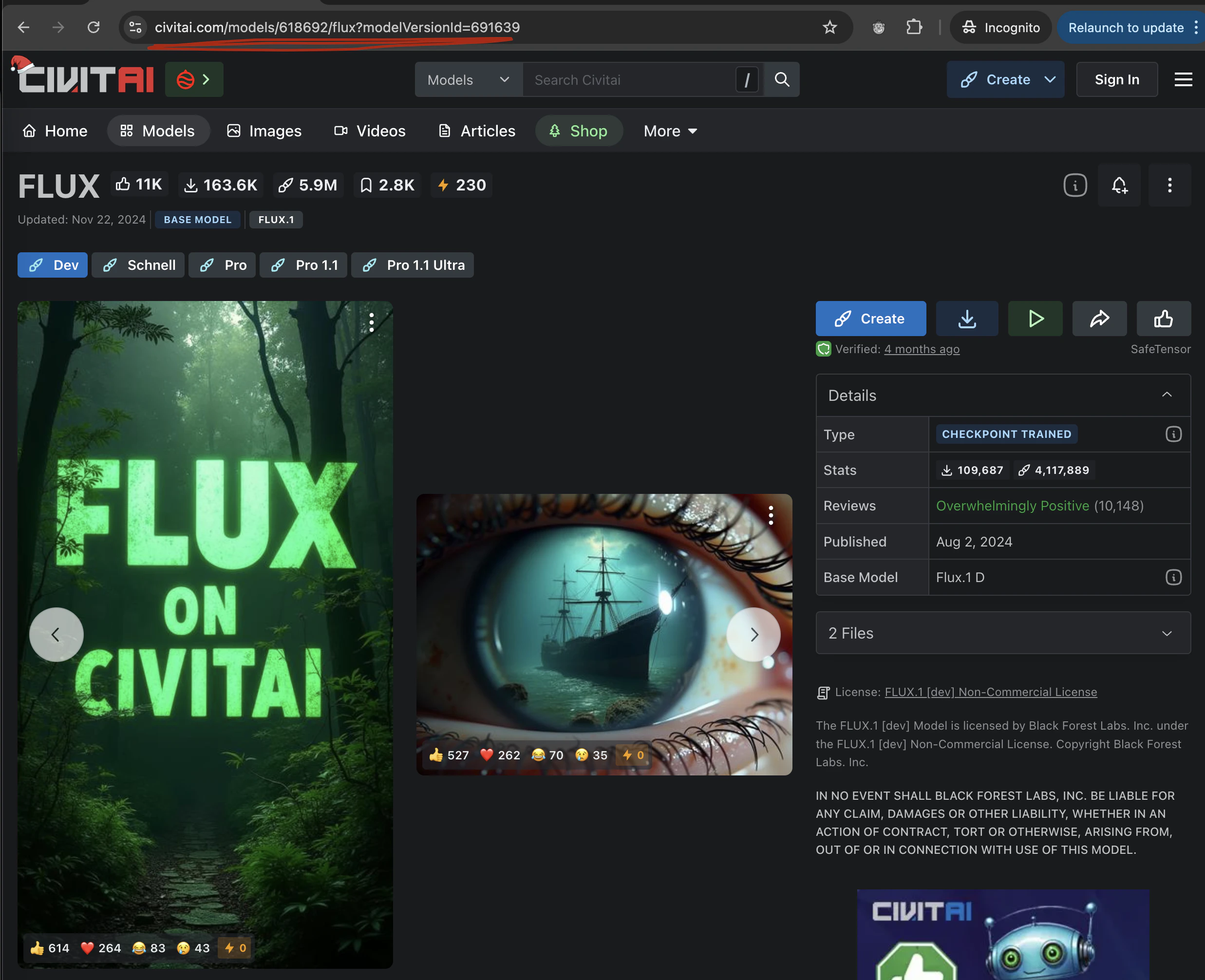Click the download model button
This screenshot has height=980, width=1205.
967,319
